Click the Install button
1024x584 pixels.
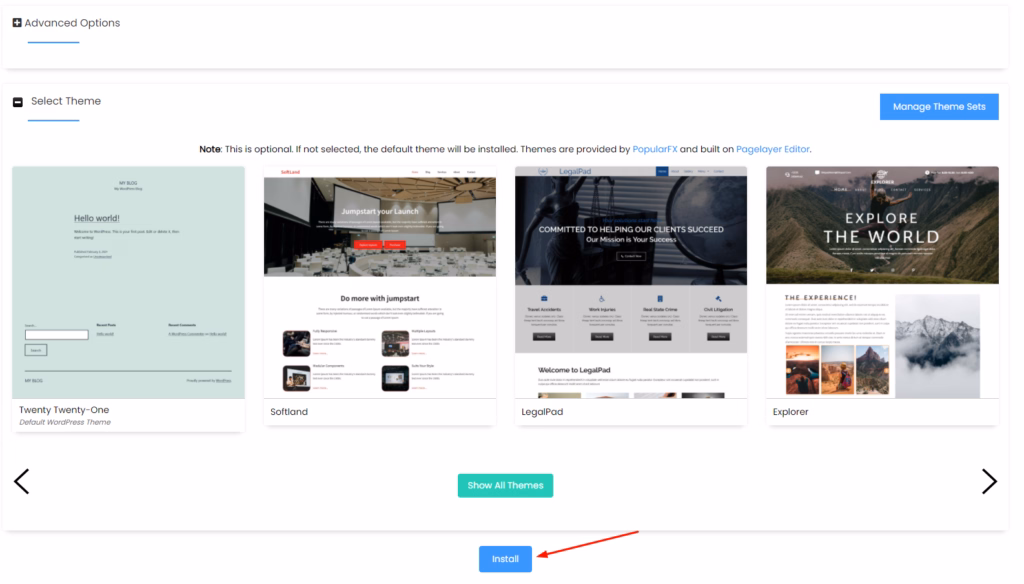click(505, 559)
